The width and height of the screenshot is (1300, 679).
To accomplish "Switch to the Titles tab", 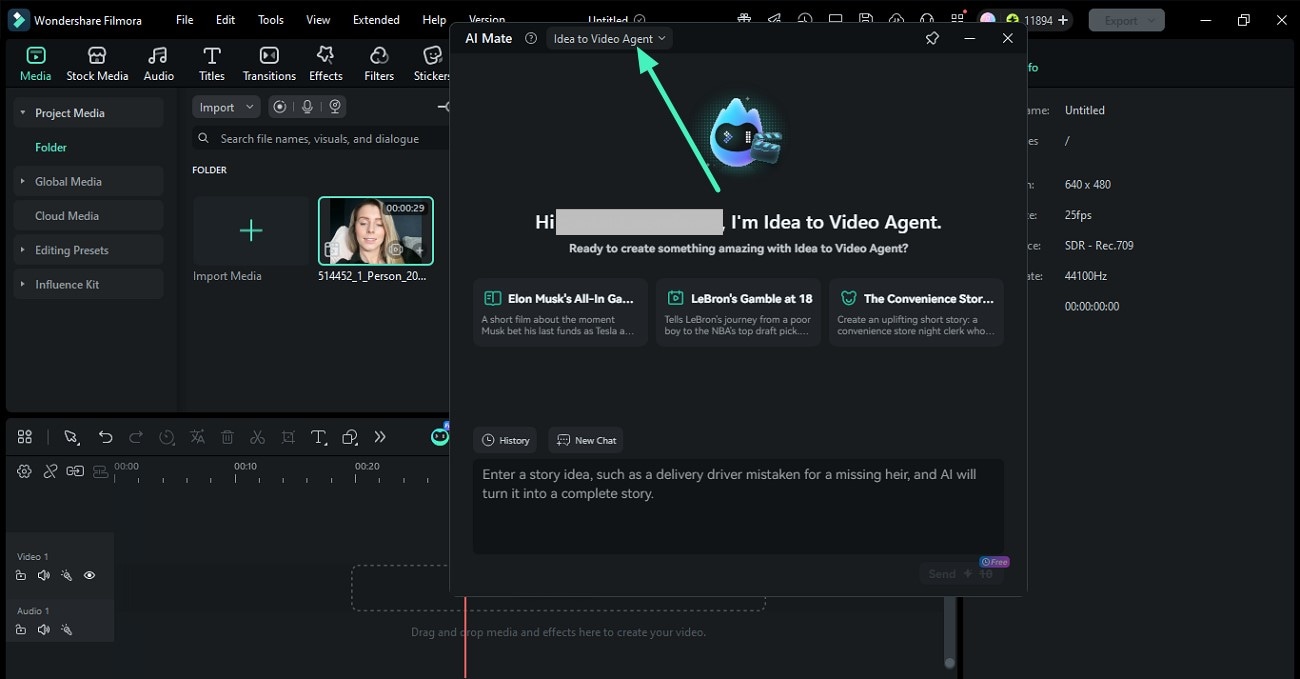I will [x=211, y=63].
